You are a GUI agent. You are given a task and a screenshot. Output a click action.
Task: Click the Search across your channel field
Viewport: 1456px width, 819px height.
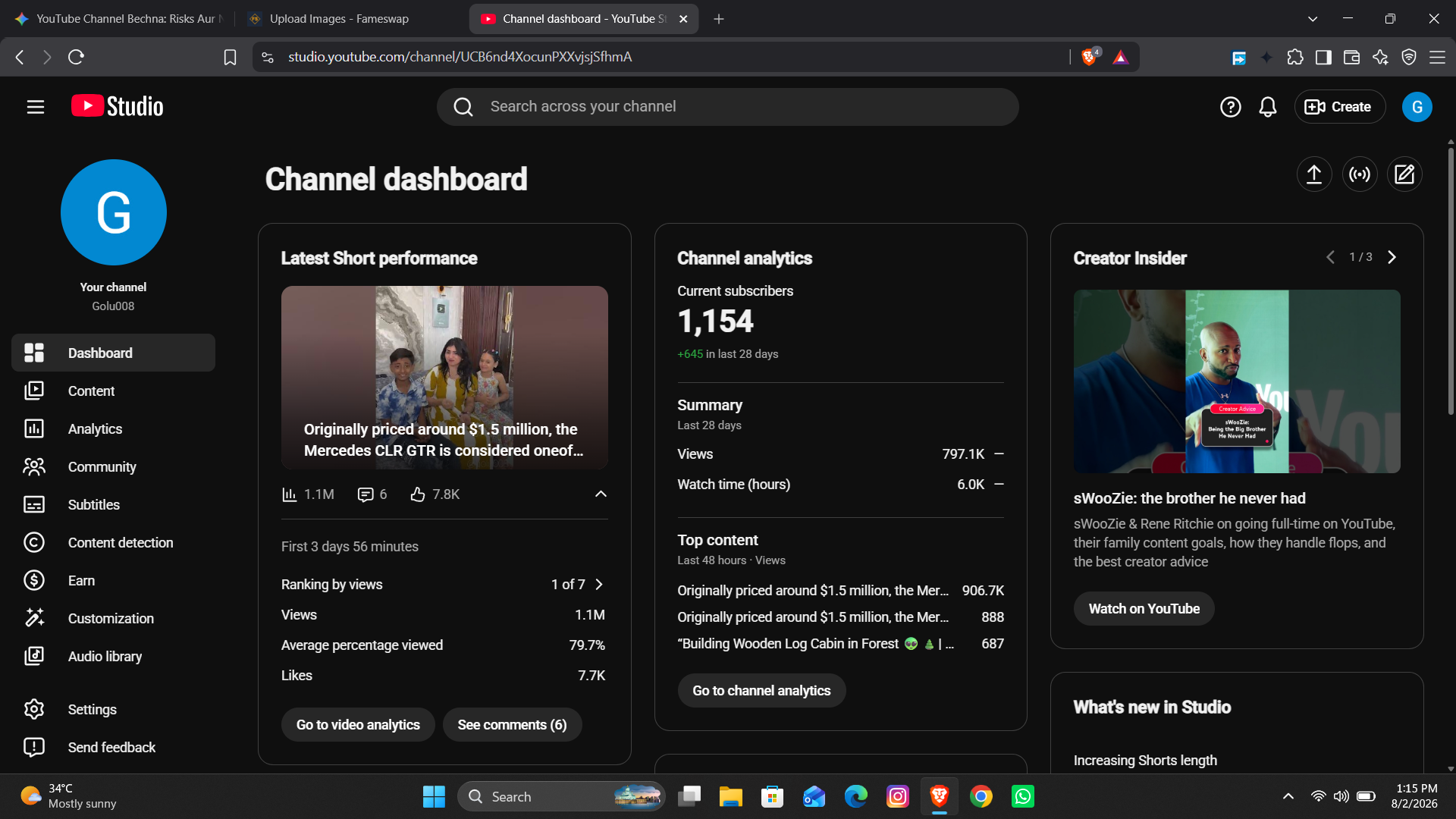[x=728, y=107]
